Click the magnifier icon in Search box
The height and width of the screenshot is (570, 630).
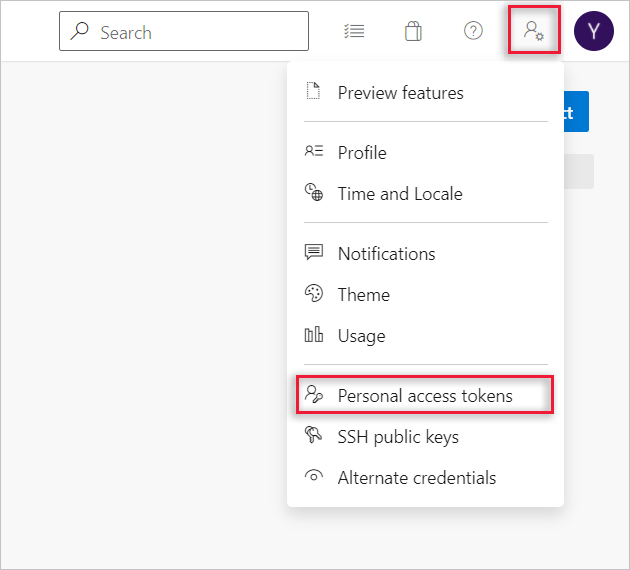point(80,32)
